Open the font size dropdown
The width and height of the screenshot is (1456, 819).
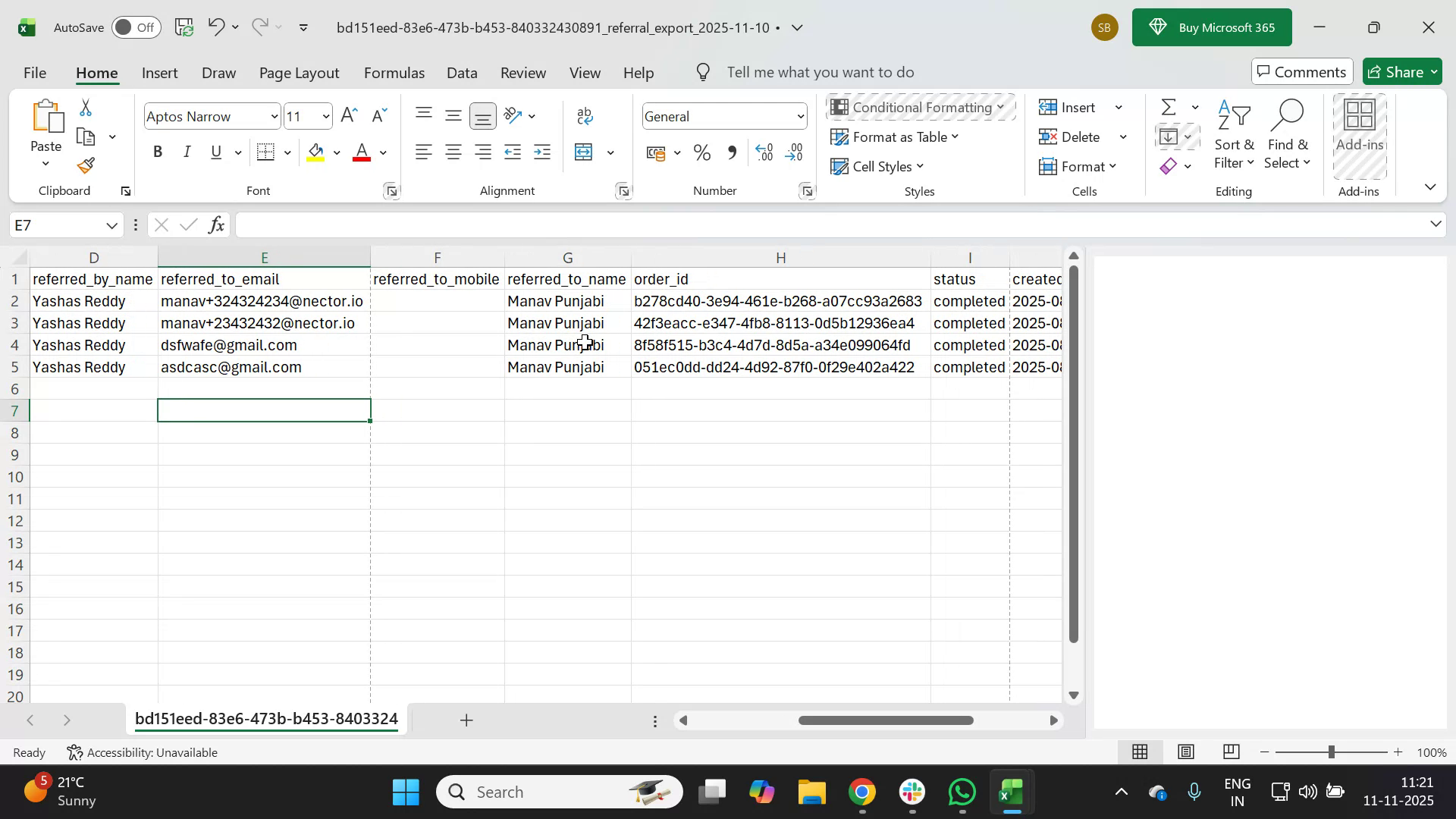[325, 116]
